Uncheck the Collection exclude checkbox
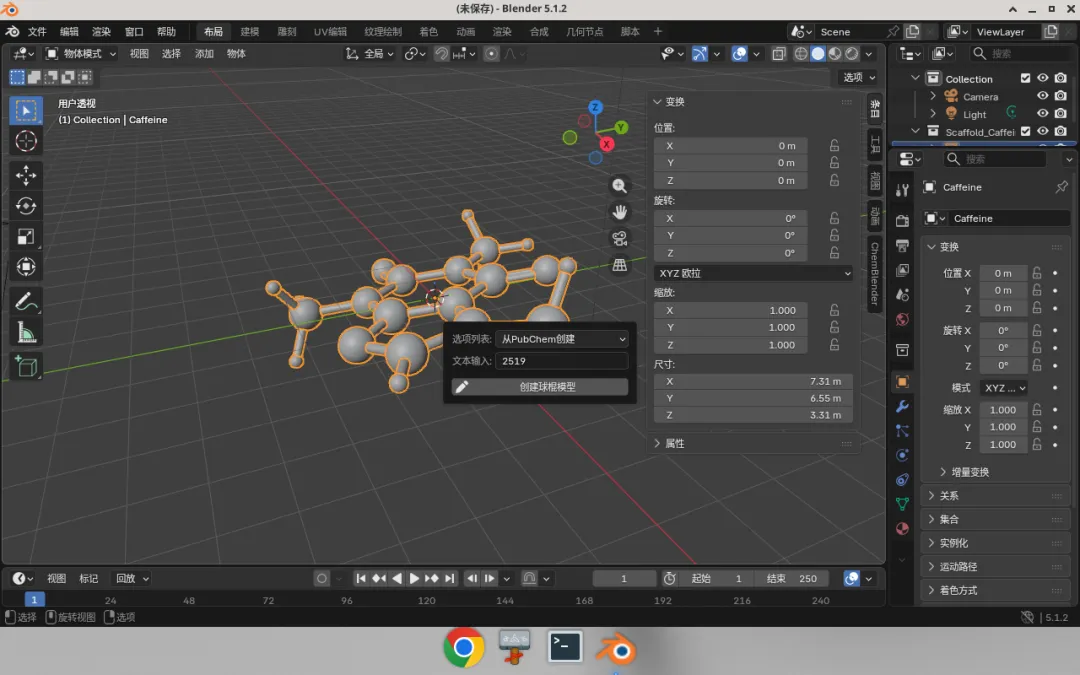This screenshot has width=1080, height=675. [1026, 78]
